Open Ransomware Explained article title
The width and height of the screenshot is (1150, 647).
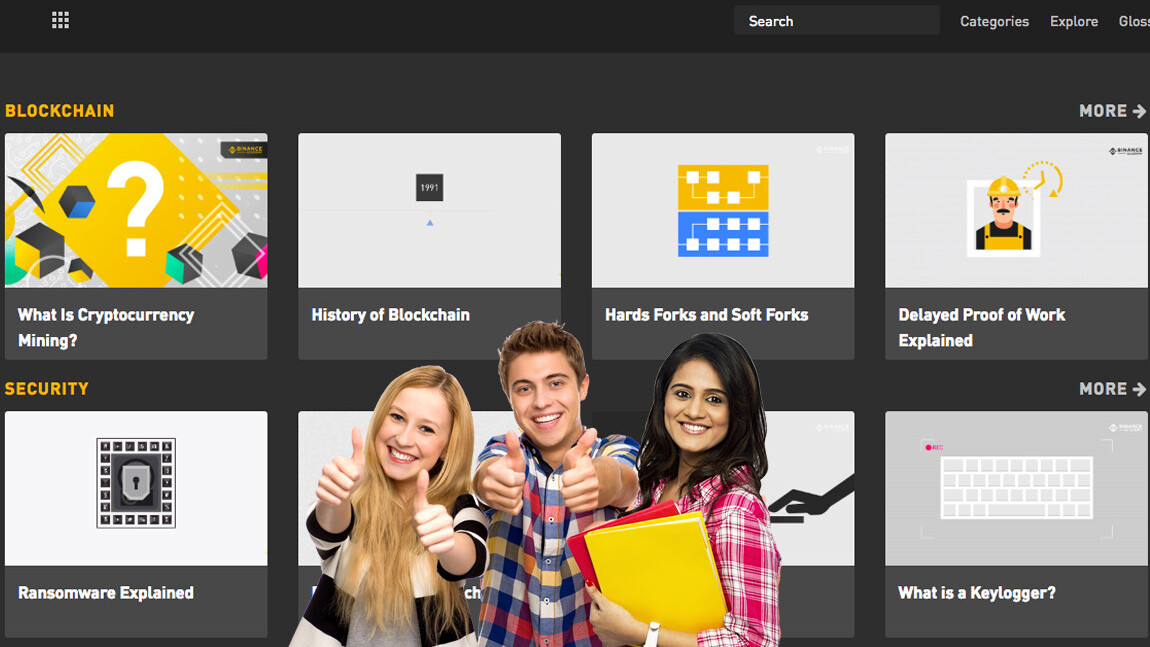point(106,593)
